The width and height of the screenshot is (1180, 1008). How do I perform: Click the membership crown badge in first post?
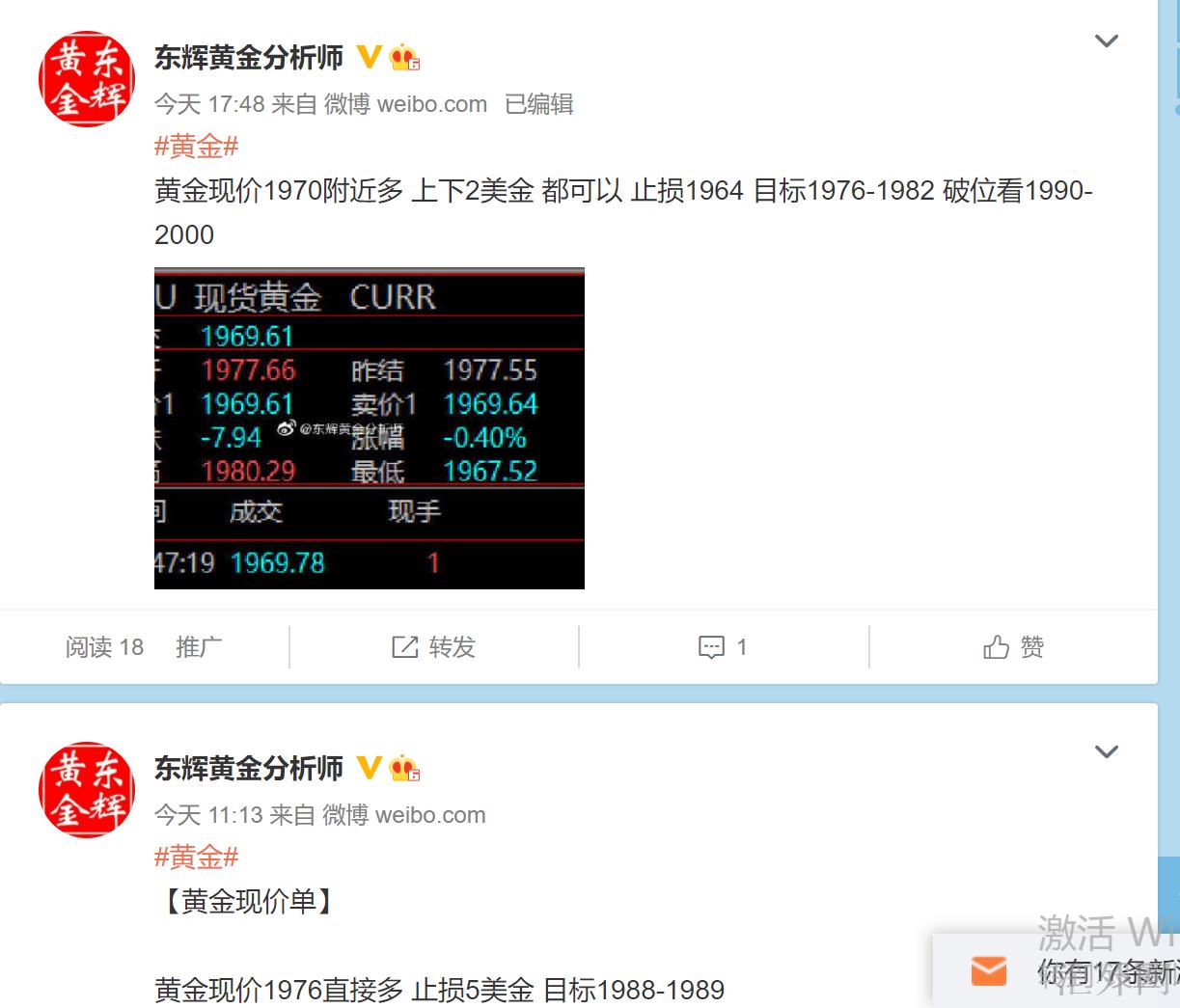[x=404, y=58]
